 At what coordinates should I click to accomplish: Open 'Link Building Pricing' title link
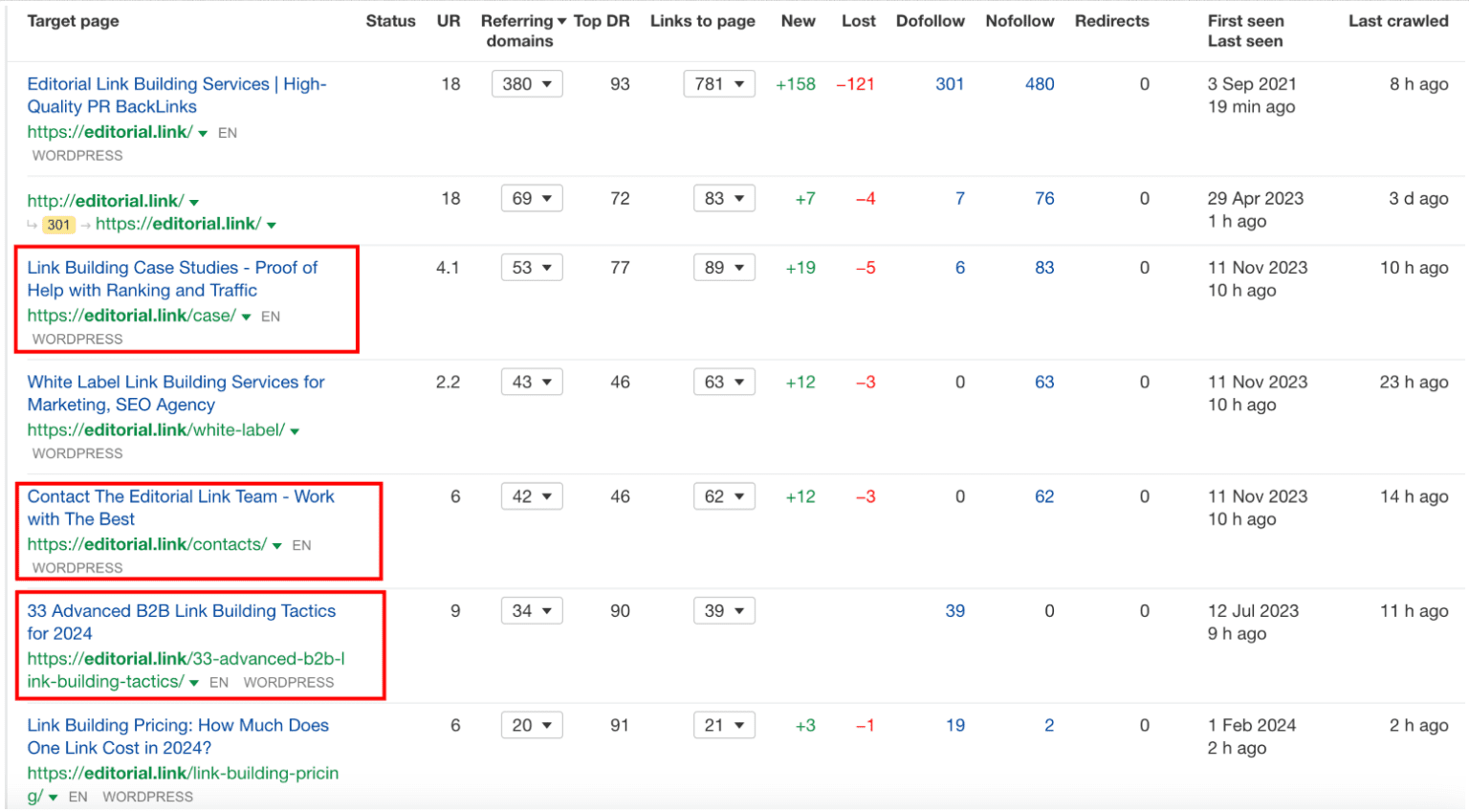(178, 737)
